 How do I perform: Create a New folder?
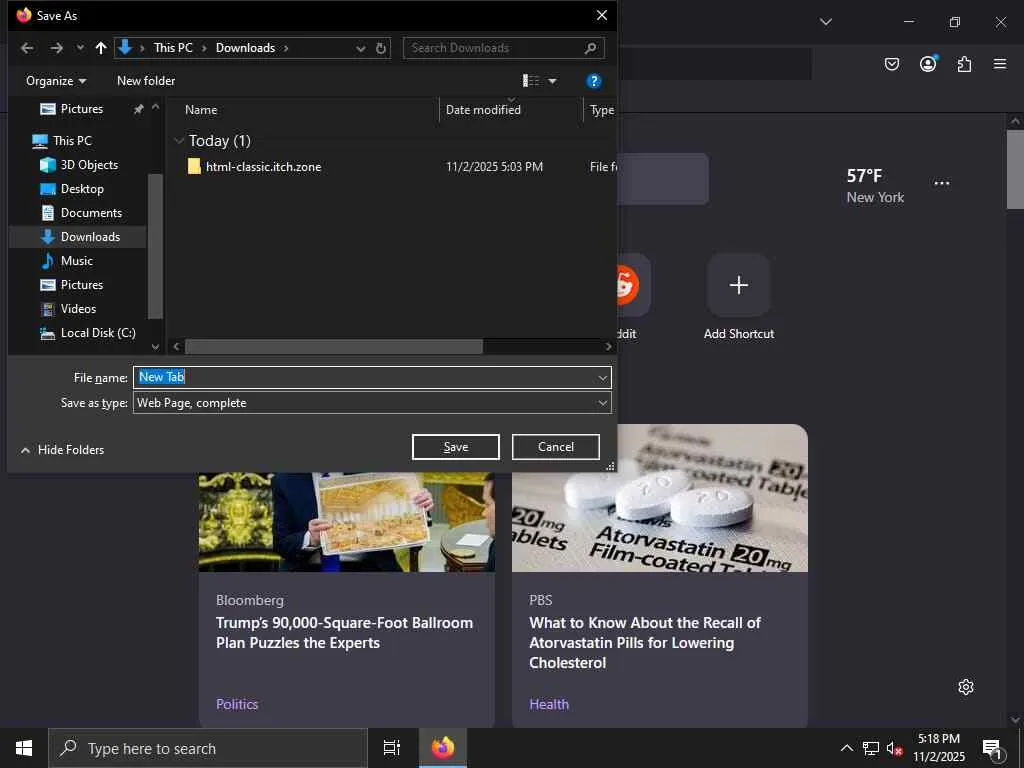coord(146,81)
